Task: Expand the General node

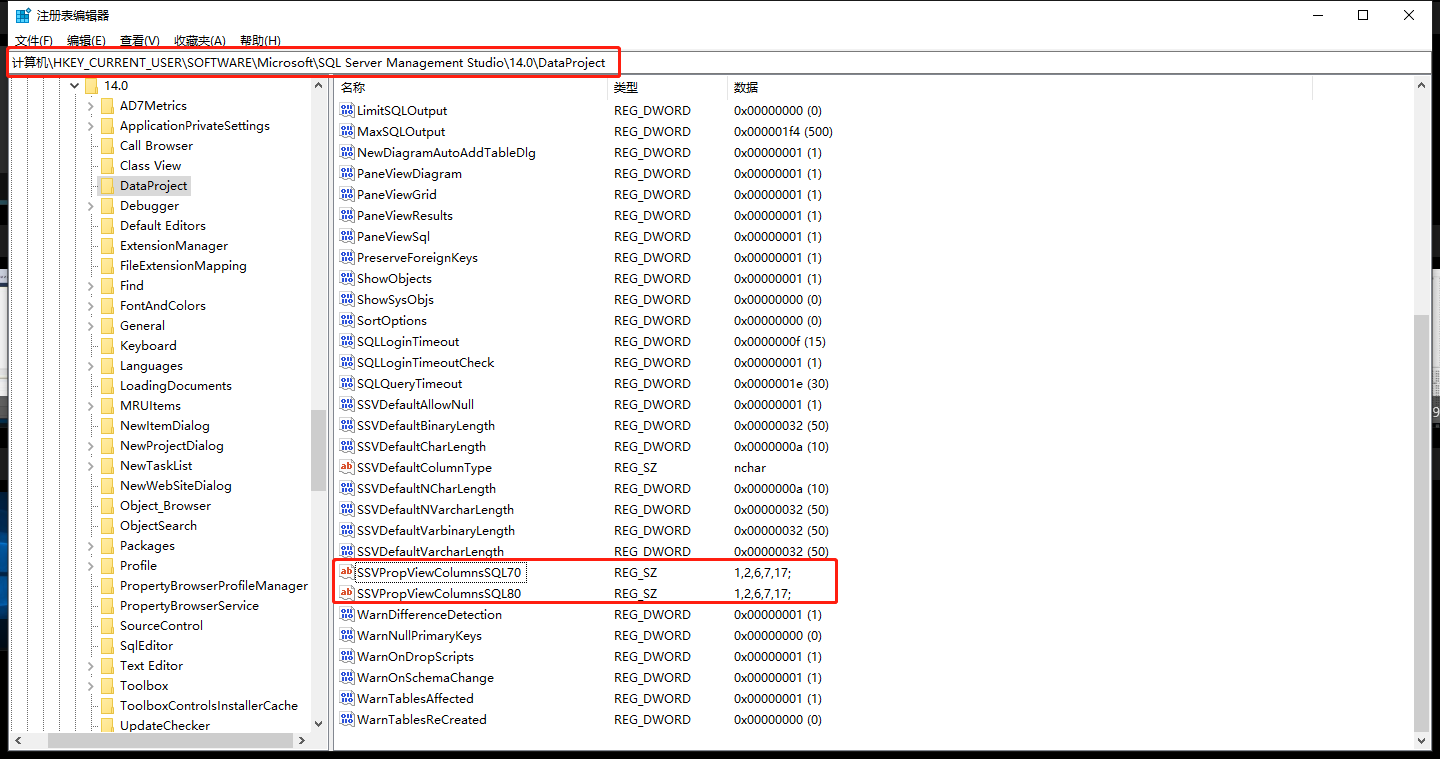Action: [x=91, y=326]
